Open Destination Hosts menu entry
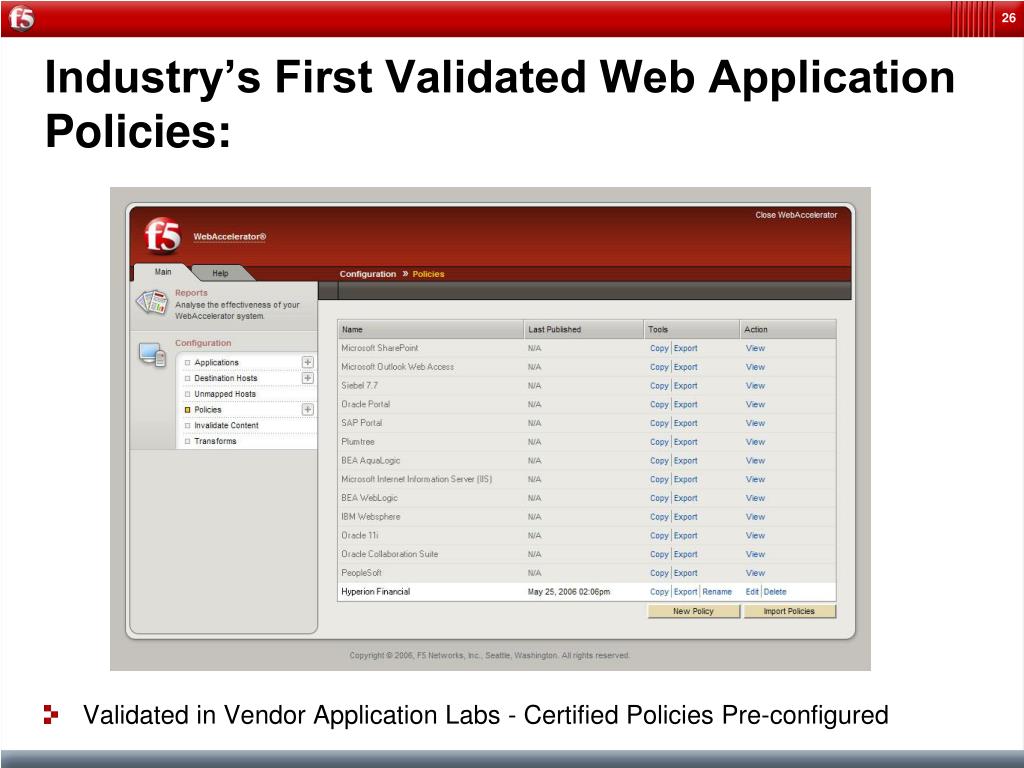1024x768 pixels. coord(225,378)
